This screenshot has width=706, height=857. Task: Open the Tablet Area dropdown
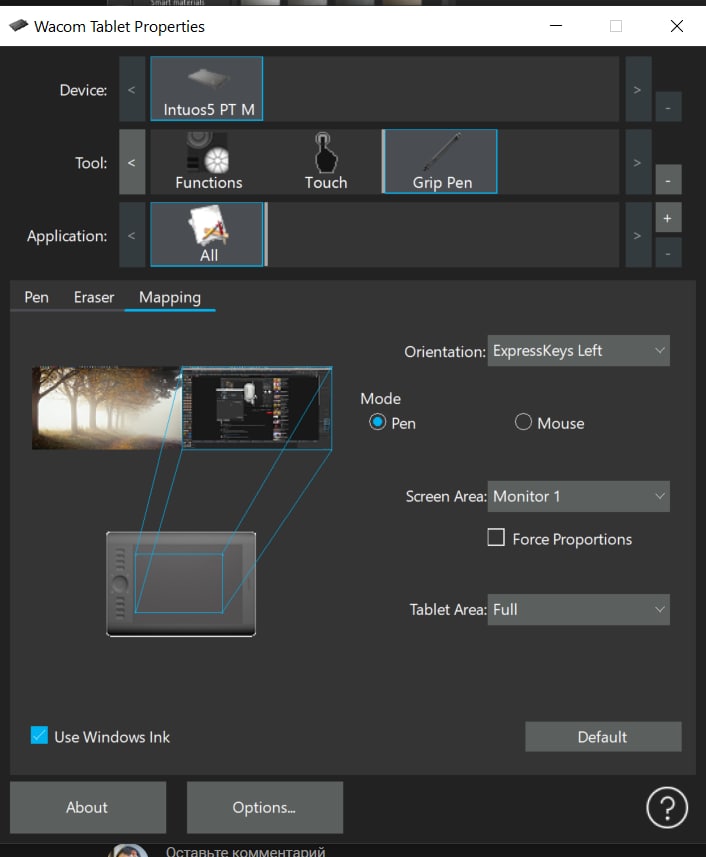tap(578, 609)
